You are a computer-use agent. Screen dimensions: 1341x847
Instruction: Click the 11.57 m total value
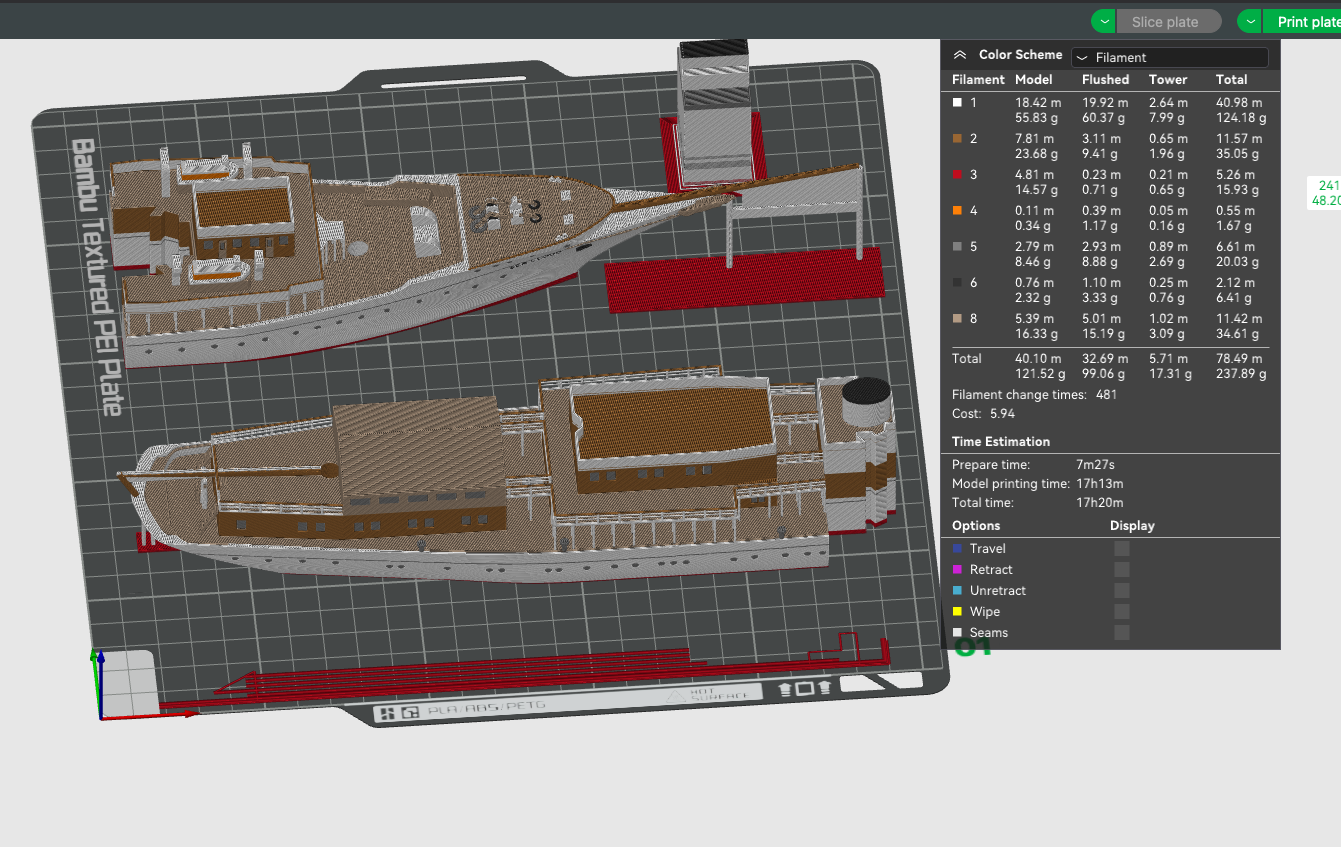(x=1238, y=138)
